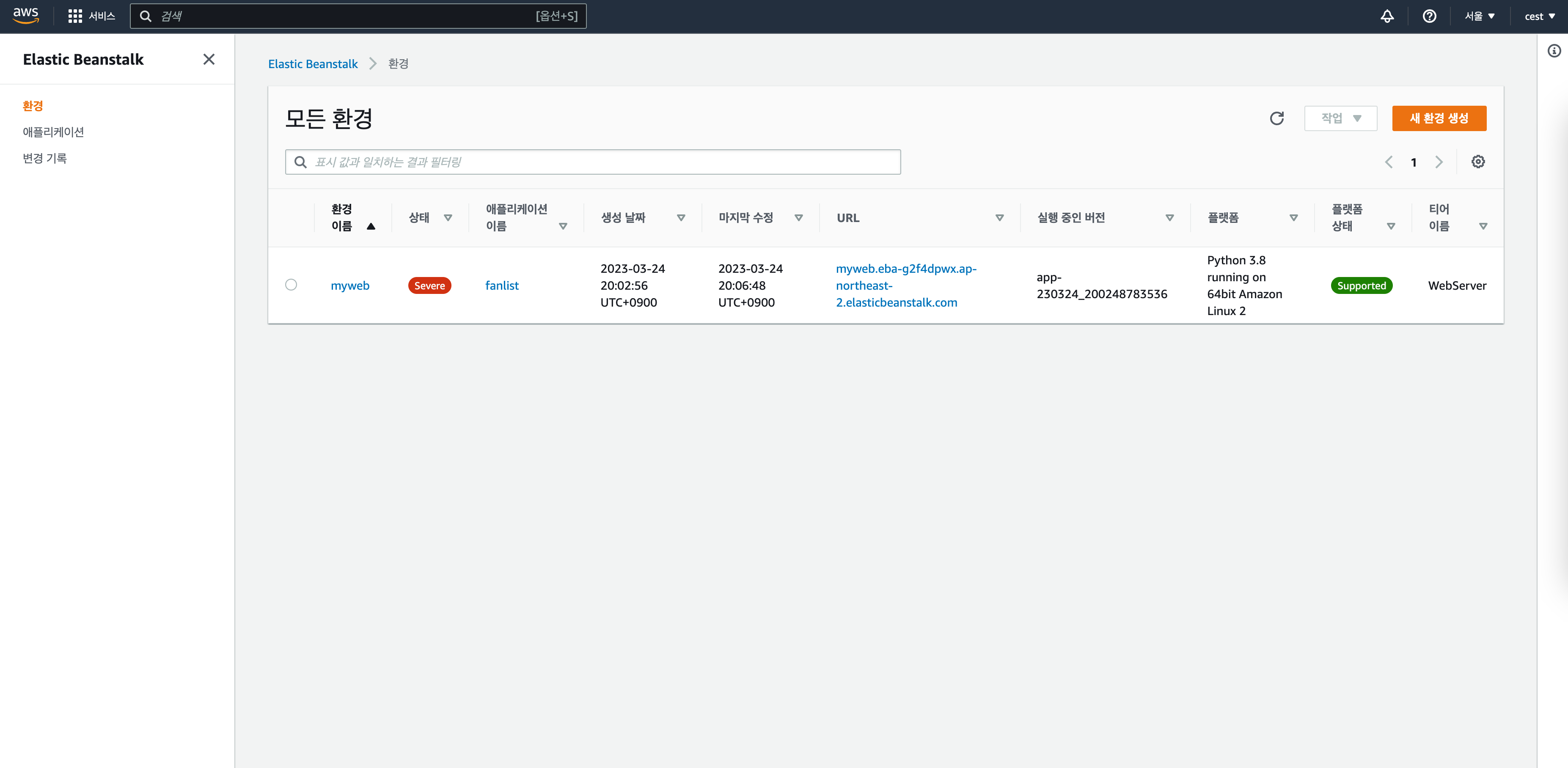Open the fanlist application link
The image size is (1568, 768).
click(502, 285)
